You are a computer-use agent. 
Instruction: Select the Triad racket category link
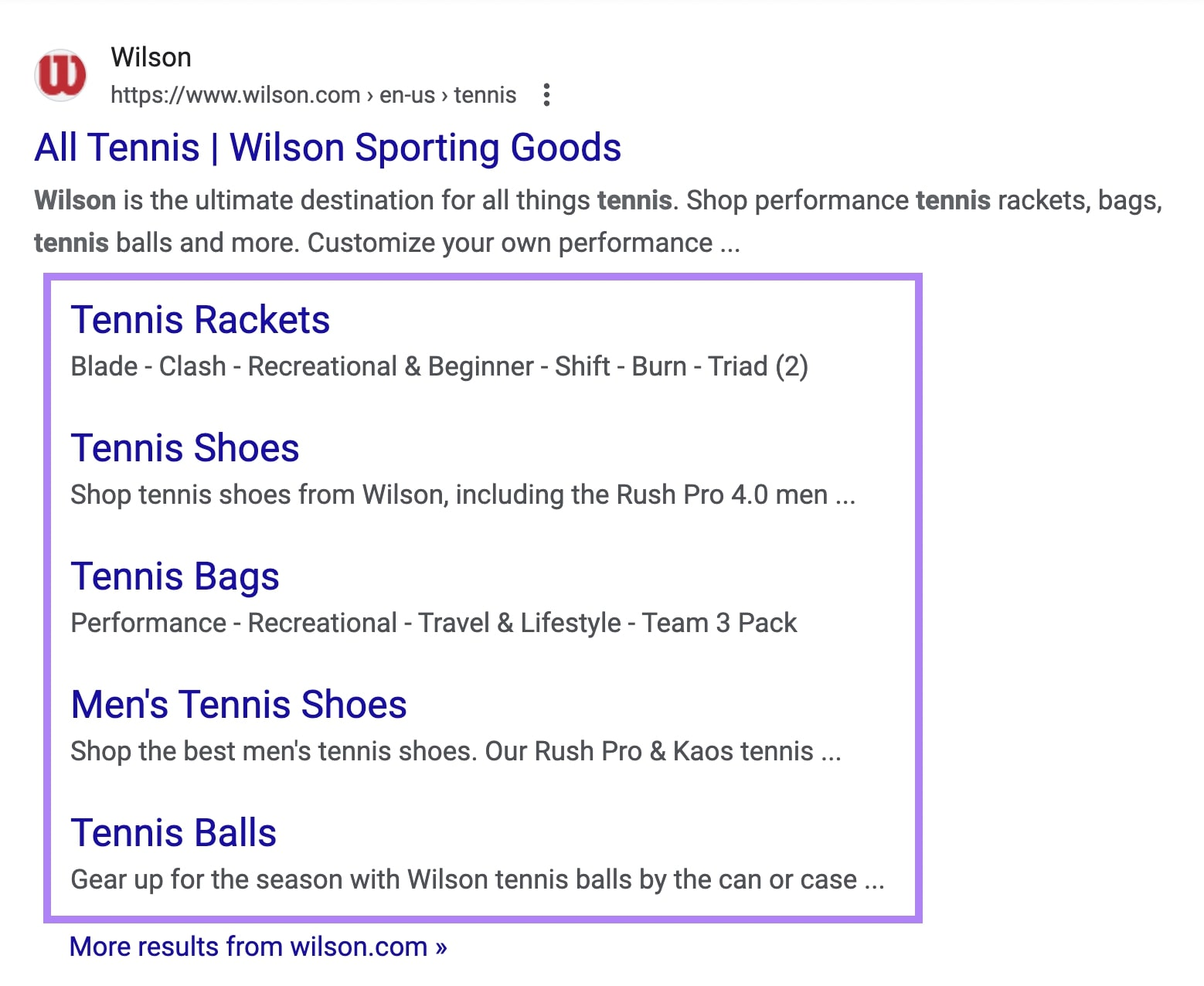point(742,366)
